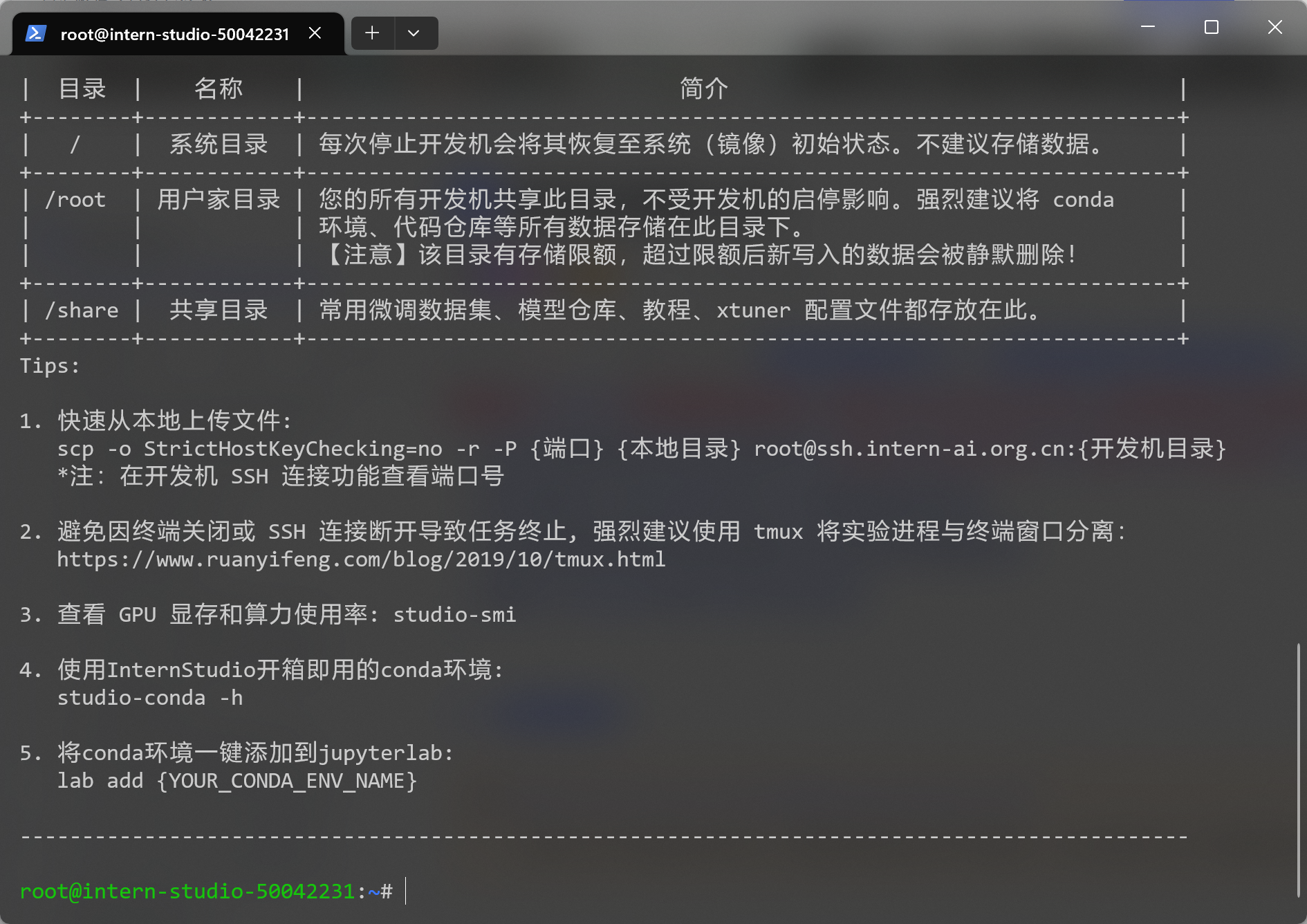
Task: Click the 共享目录 name cell
Action: tap(219, 310)
